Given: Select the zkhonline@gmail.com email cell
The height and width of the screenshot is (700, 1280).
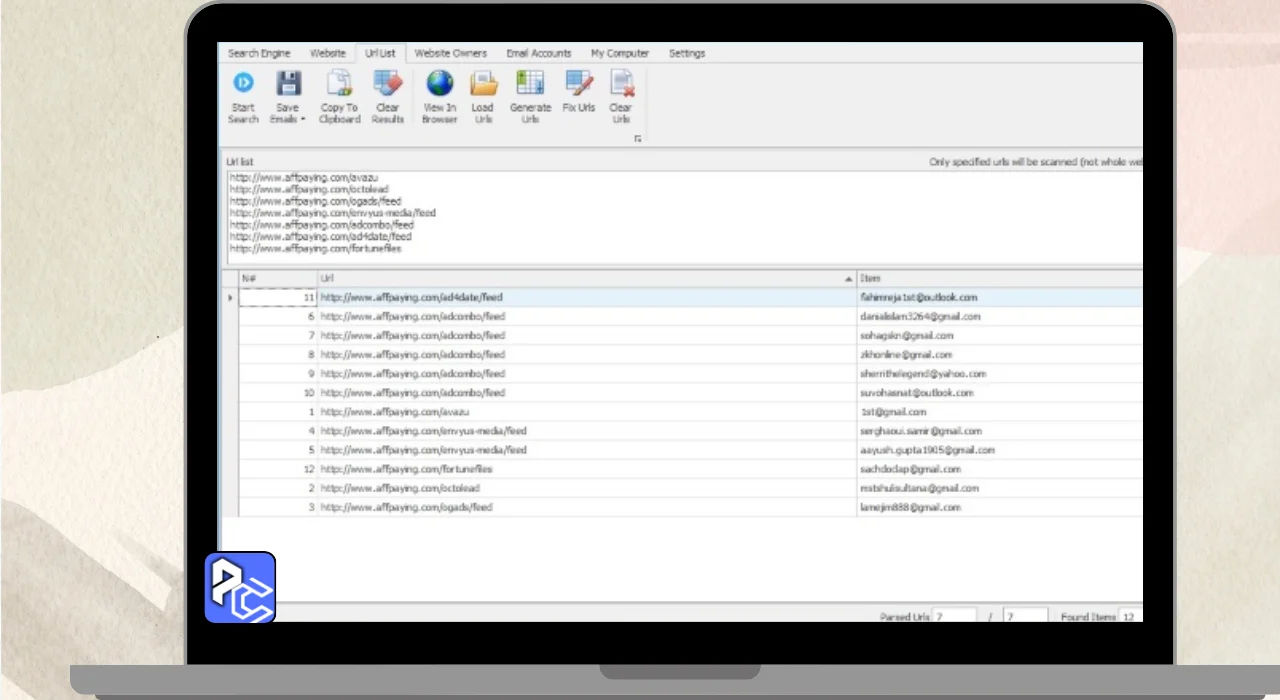Looking at the screenshot, I should [x=1000, y=355].
